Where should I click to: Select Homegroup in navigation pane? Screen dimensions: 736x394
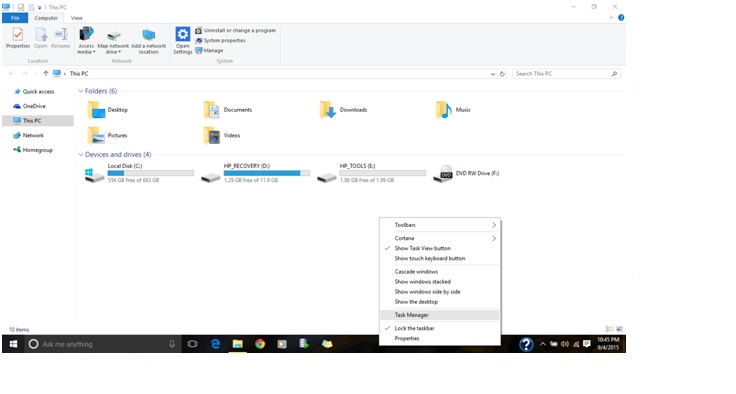click(33, 150)
